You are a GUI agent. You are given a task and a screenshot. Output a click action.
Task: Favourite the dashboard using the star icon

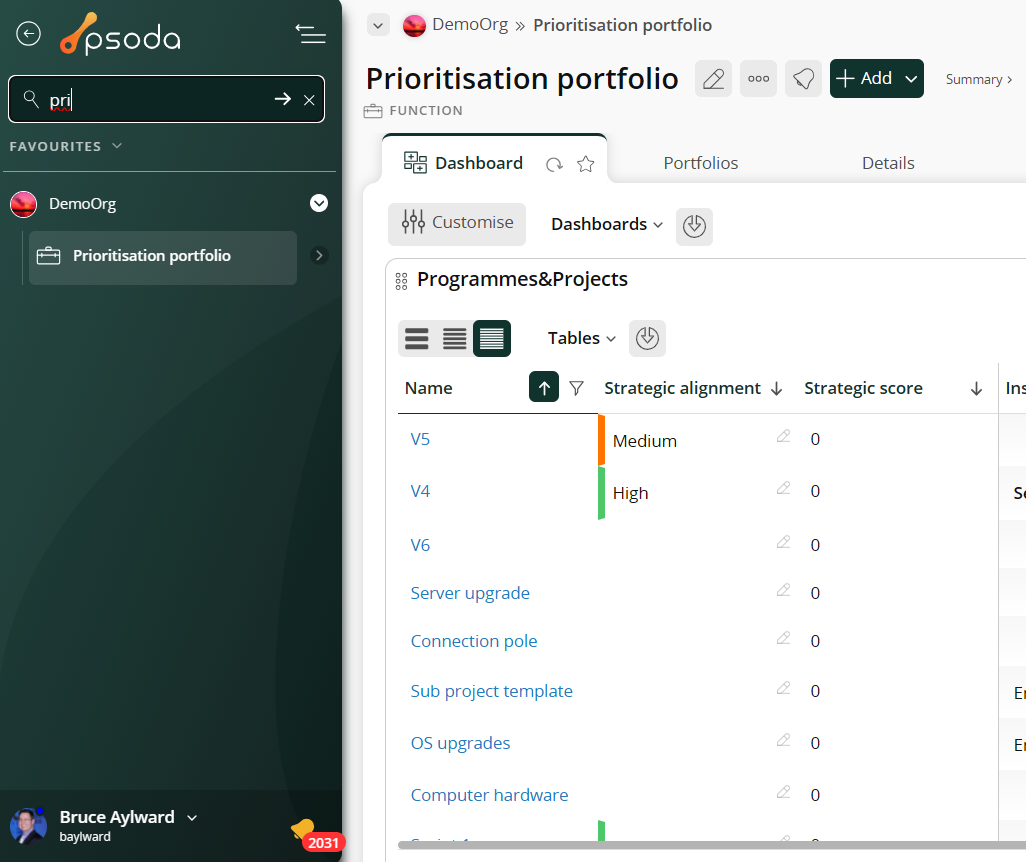click(586, 164)
